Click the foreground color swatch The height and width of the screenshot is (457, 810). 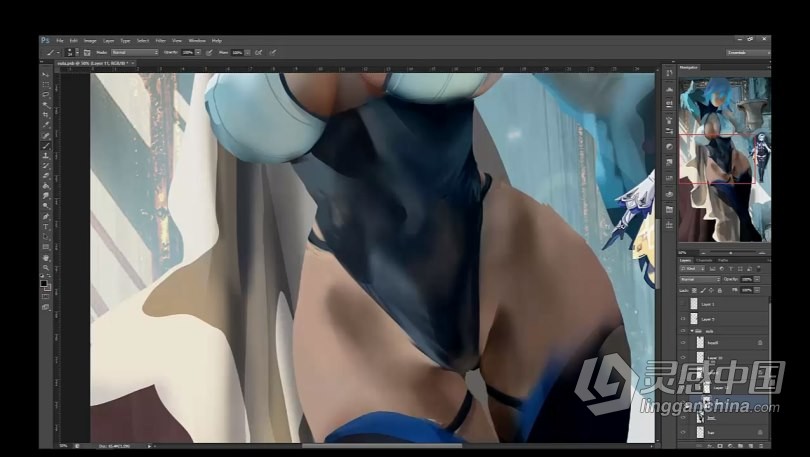tap(44, 283)
